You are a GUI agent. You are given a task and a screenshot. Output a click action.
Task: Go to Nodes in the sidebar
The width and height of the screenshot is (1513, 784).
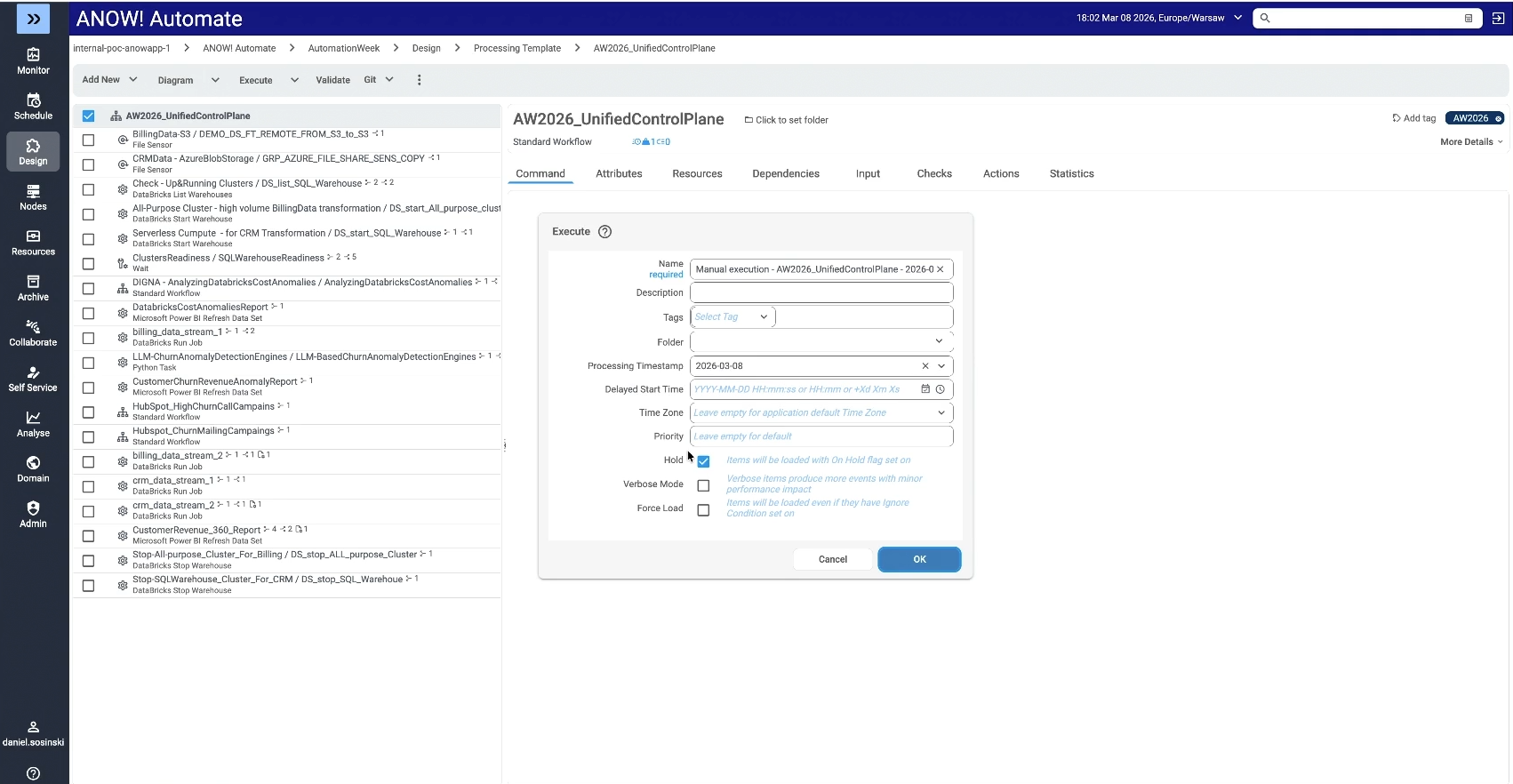tap(33, 196)
